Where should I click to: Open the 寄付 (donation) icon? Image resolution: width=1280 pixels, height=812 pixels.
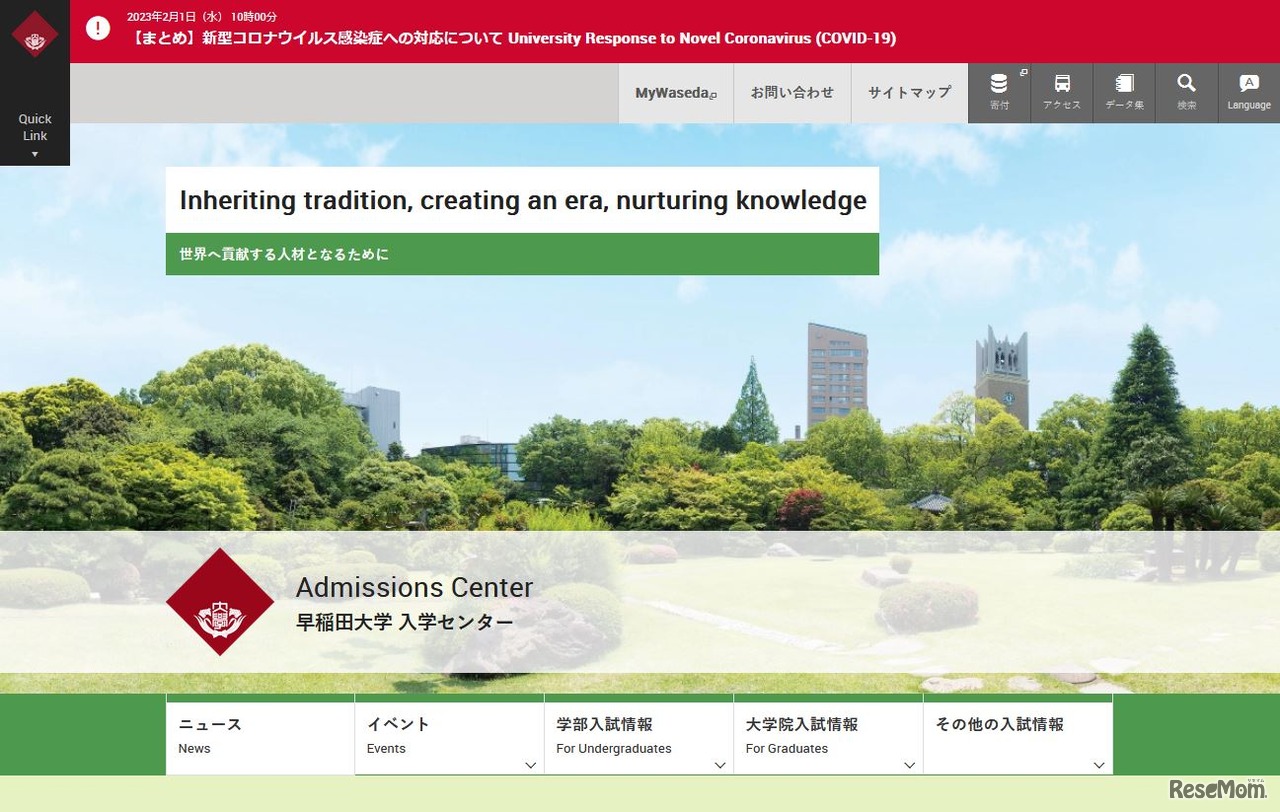998,92
